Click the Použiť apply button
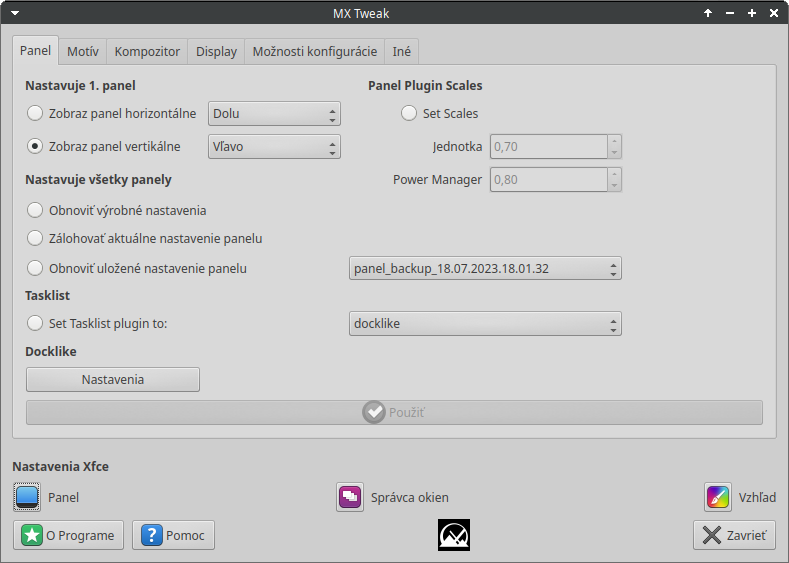The width and height of the screenshot is (789, 563). click(394, 413)
